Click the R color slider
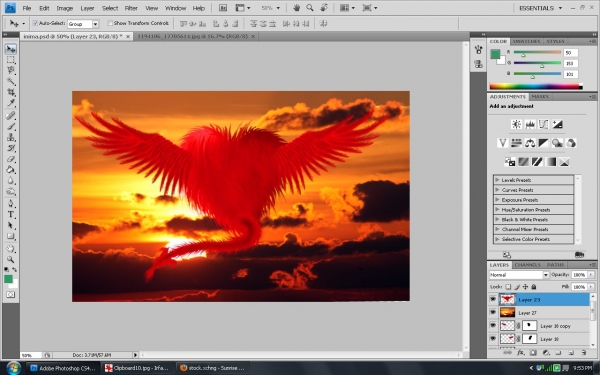 537,52
